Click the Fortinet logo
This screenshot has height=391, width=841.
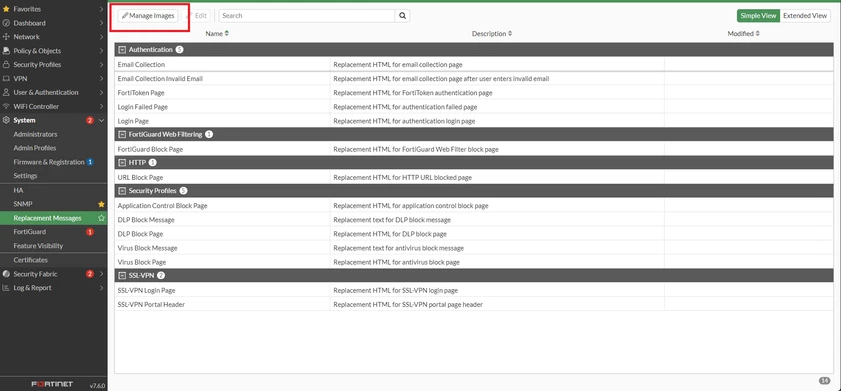(52, 385)
